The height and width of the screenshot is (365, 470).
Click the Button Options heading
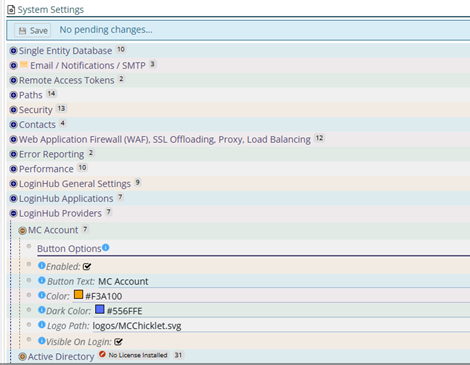pos(69,249)
